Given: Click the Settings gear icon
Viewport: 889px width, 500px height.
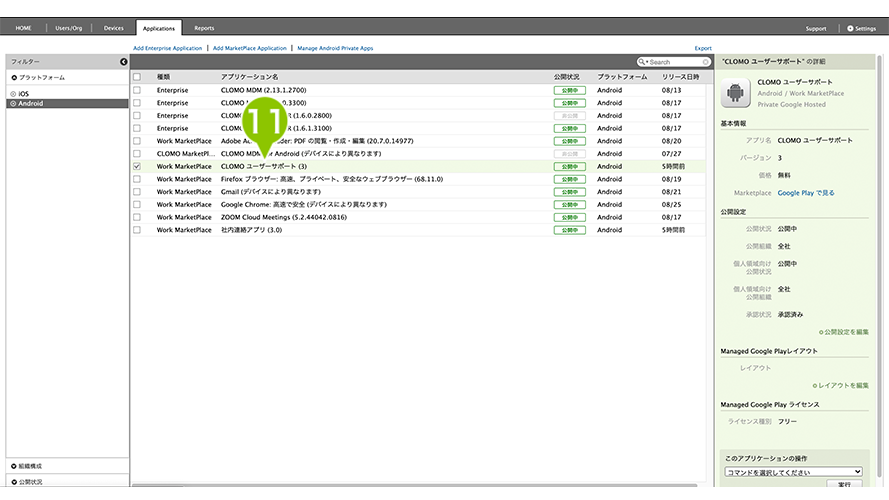Looking at the screenshot, I should (x=850, y=28).
